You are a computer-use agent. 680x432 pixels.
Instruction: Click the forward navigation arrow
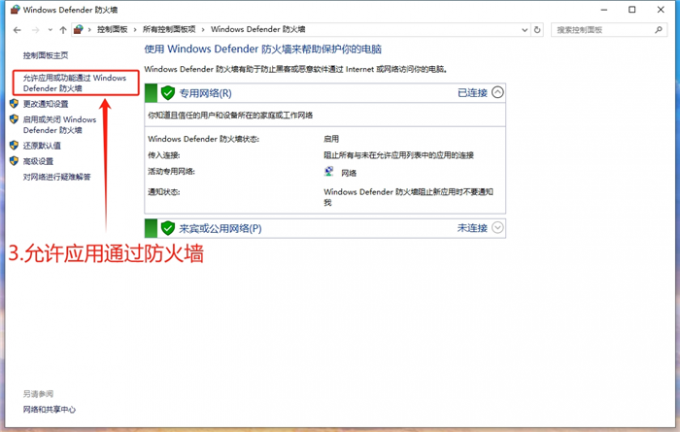pos(36,30)
